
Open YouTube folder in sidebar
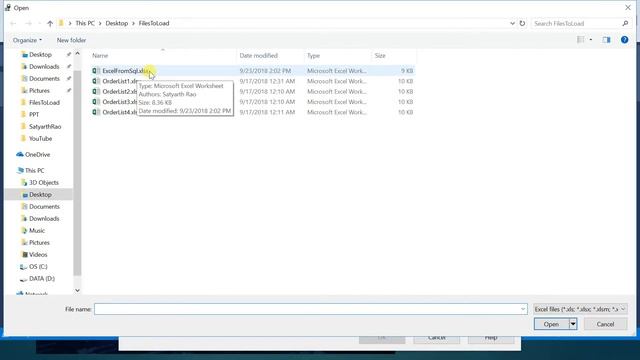(40, 139)
